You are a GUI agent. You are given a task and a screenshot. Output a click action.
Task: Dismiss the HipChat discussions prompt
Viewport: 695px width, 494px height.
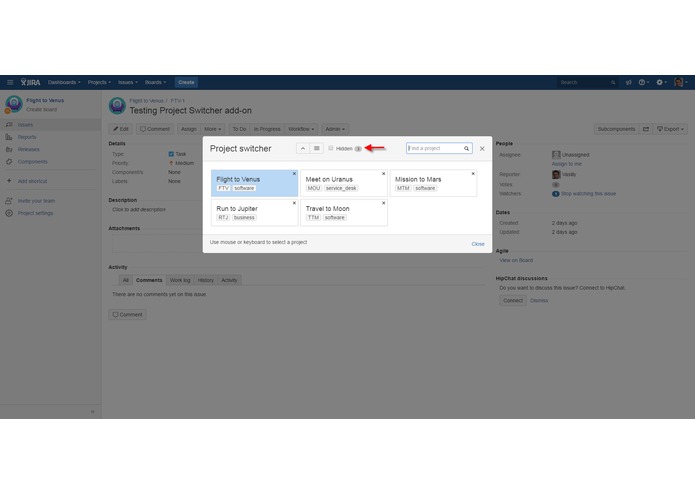(539, 300)
